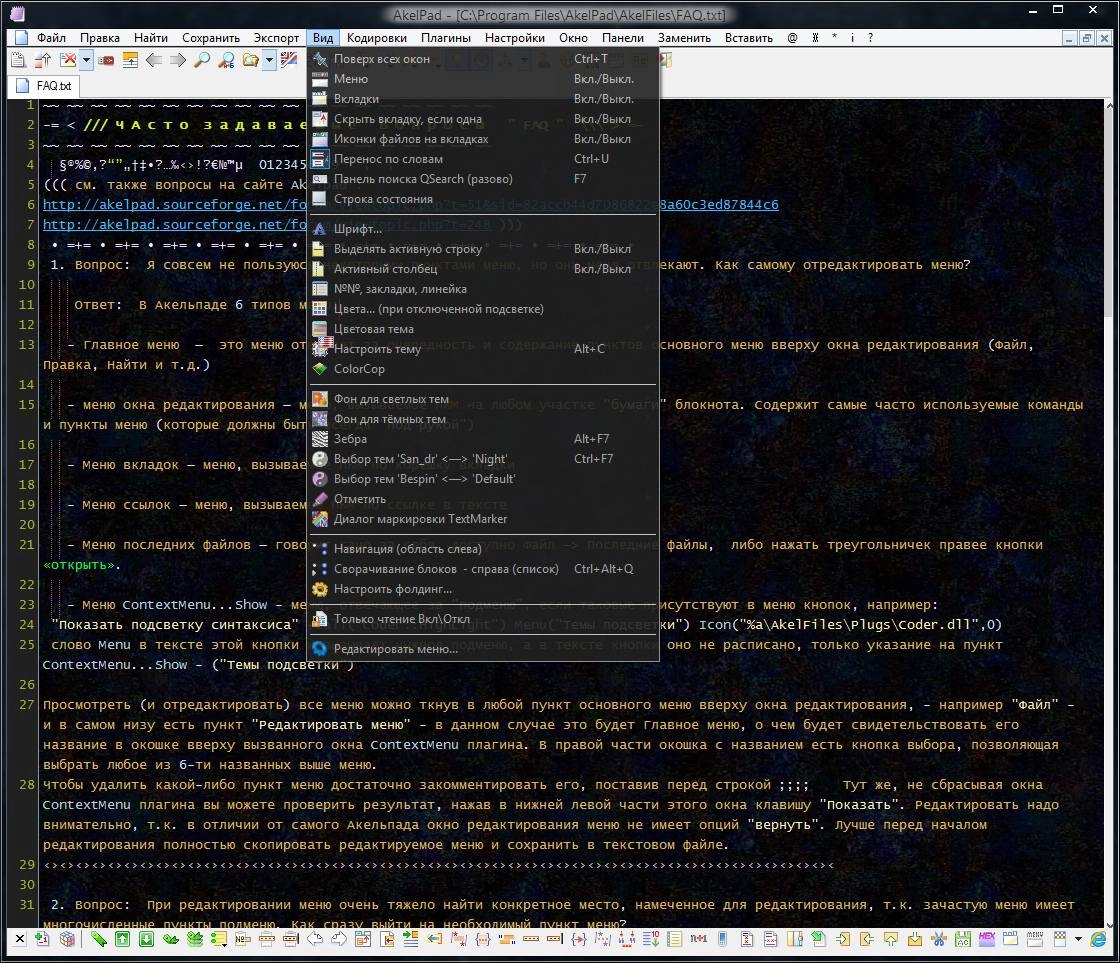Click the HEX icon in the bottom toolbar

[x=986, y=939]
